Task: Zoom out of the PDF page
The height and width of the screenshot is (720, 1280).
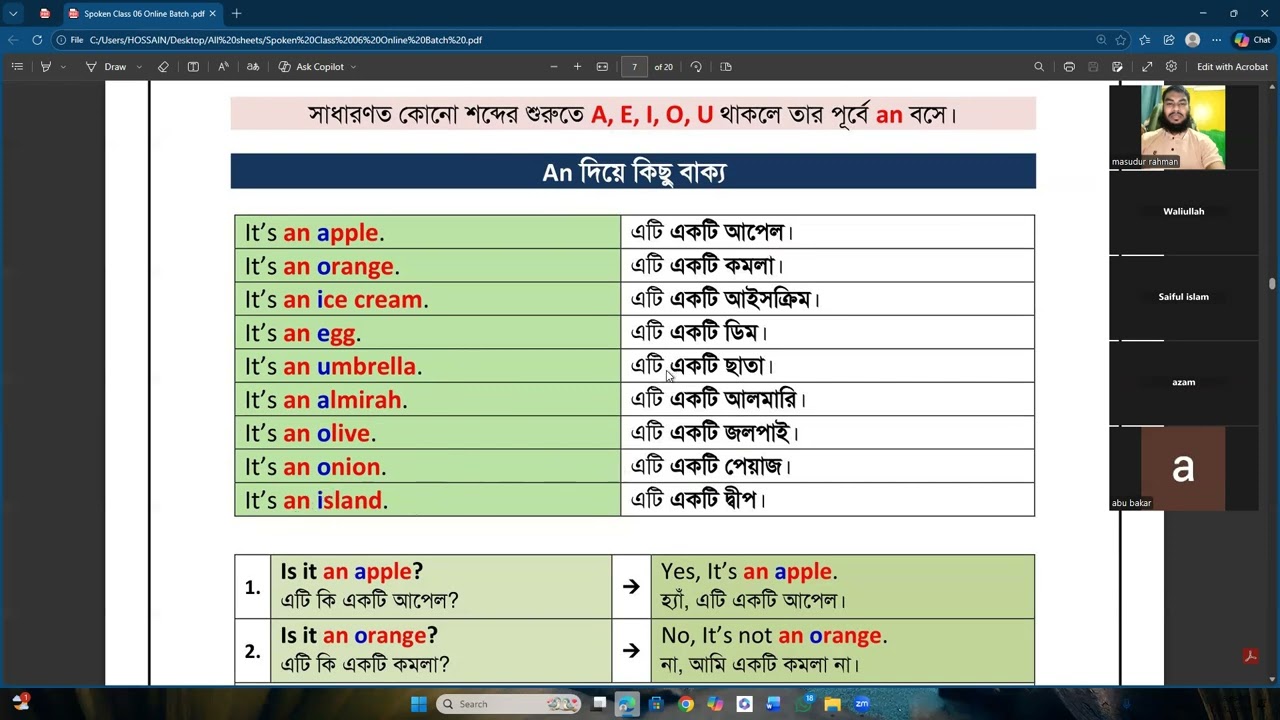Action: tap(553, 67)
